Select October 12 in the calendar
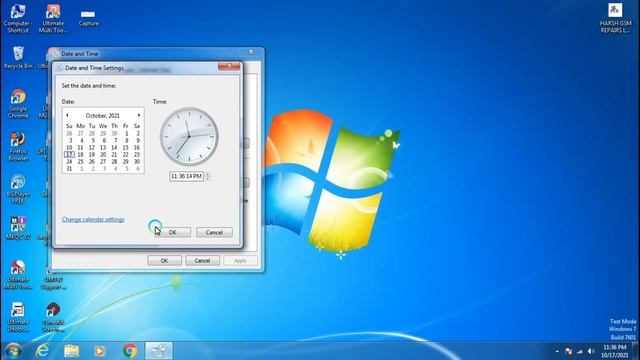The image size is (640, 360). coord(92,148)
